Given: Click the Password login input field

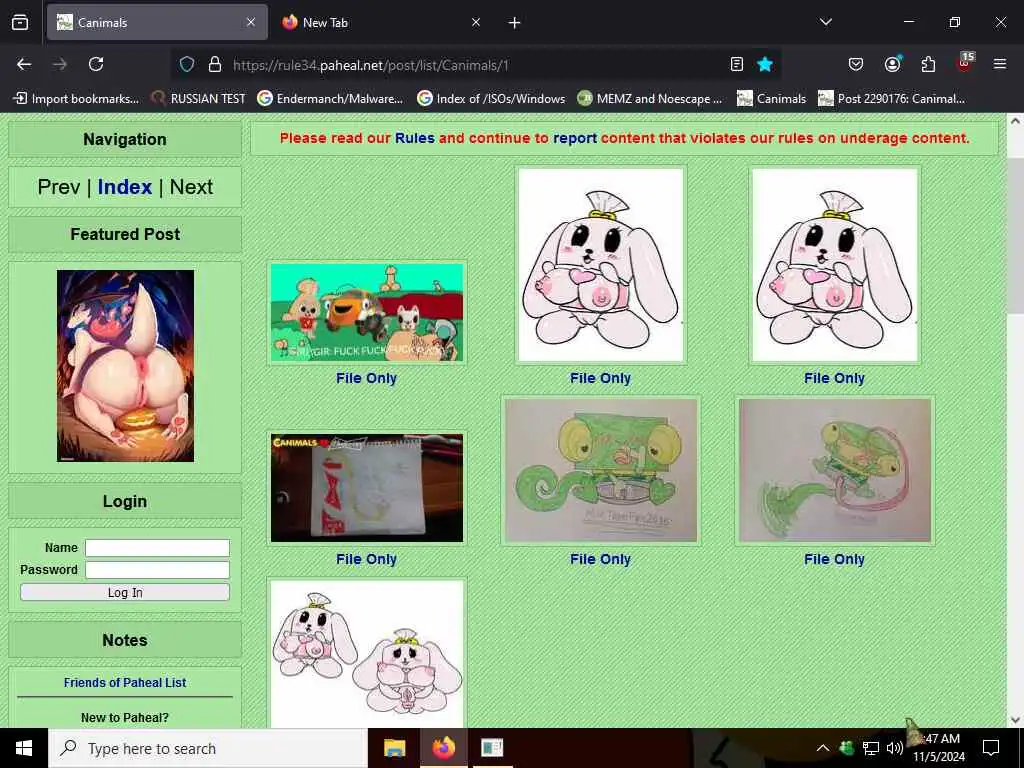Looking at the screenshot, I should [157, 570].
